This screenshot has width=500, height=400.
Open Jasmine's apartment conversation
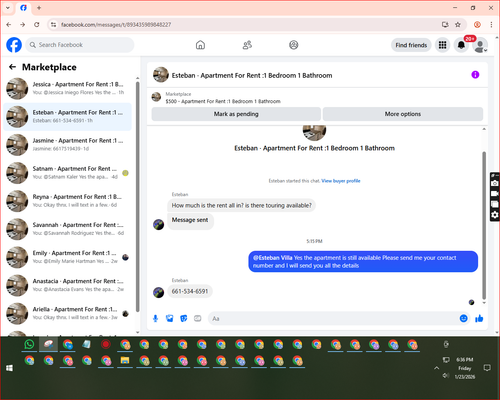tap(68, 145)
